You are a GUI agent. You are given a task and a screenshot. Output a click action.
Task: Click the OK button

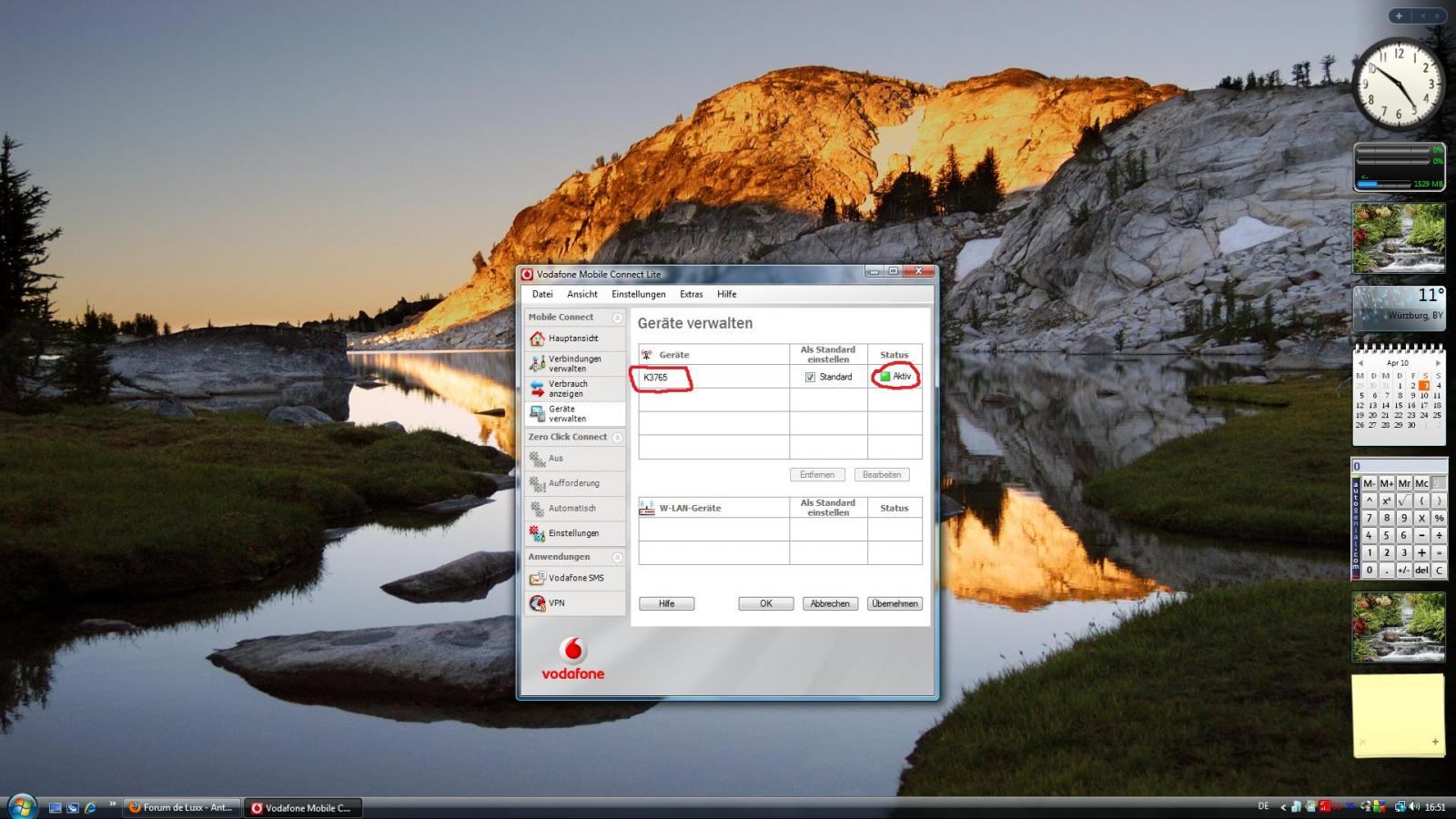point(765,603)
